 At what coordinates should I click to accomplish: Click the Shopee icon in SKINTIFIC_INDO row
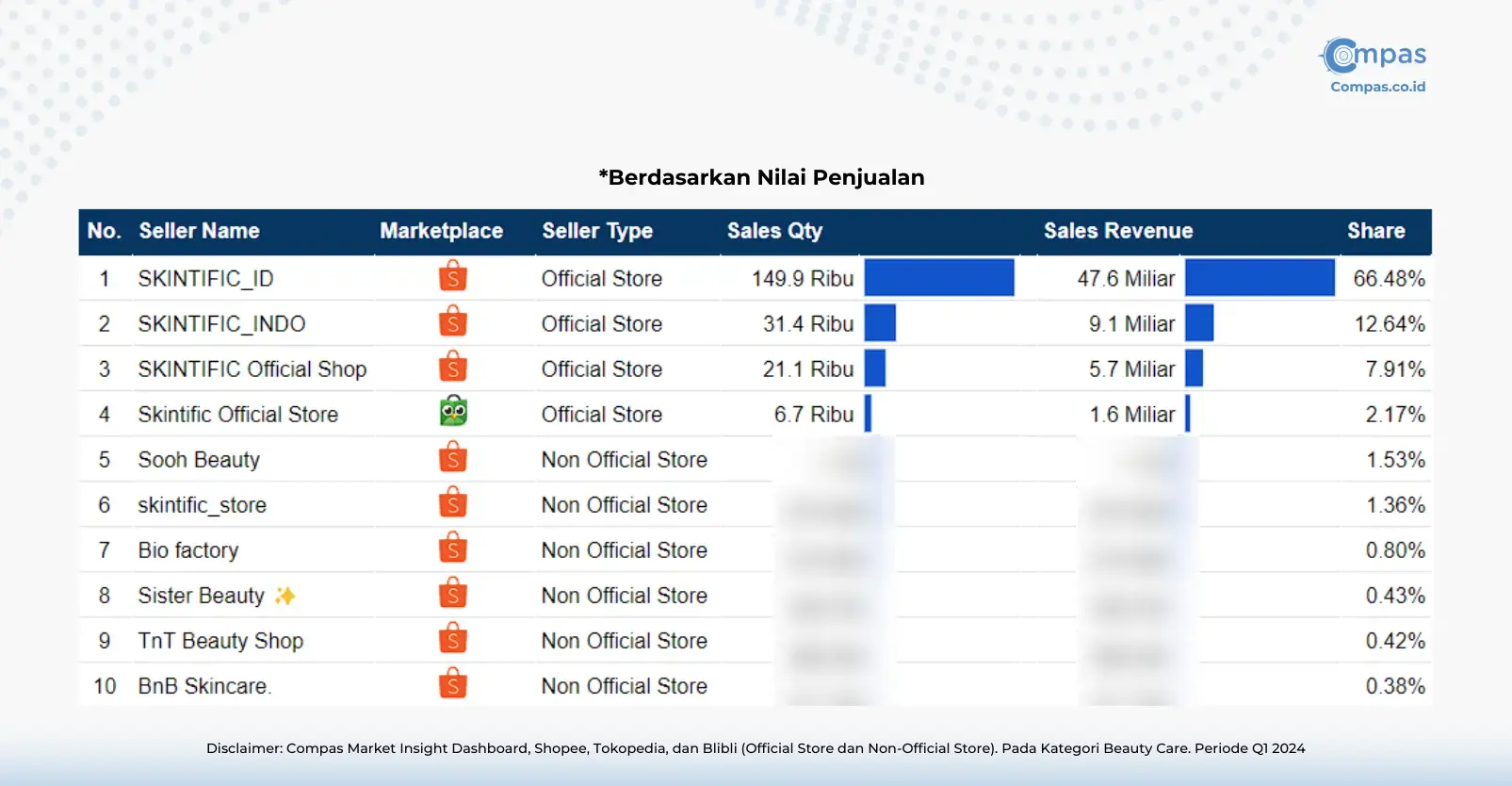[x=453, y=322]
